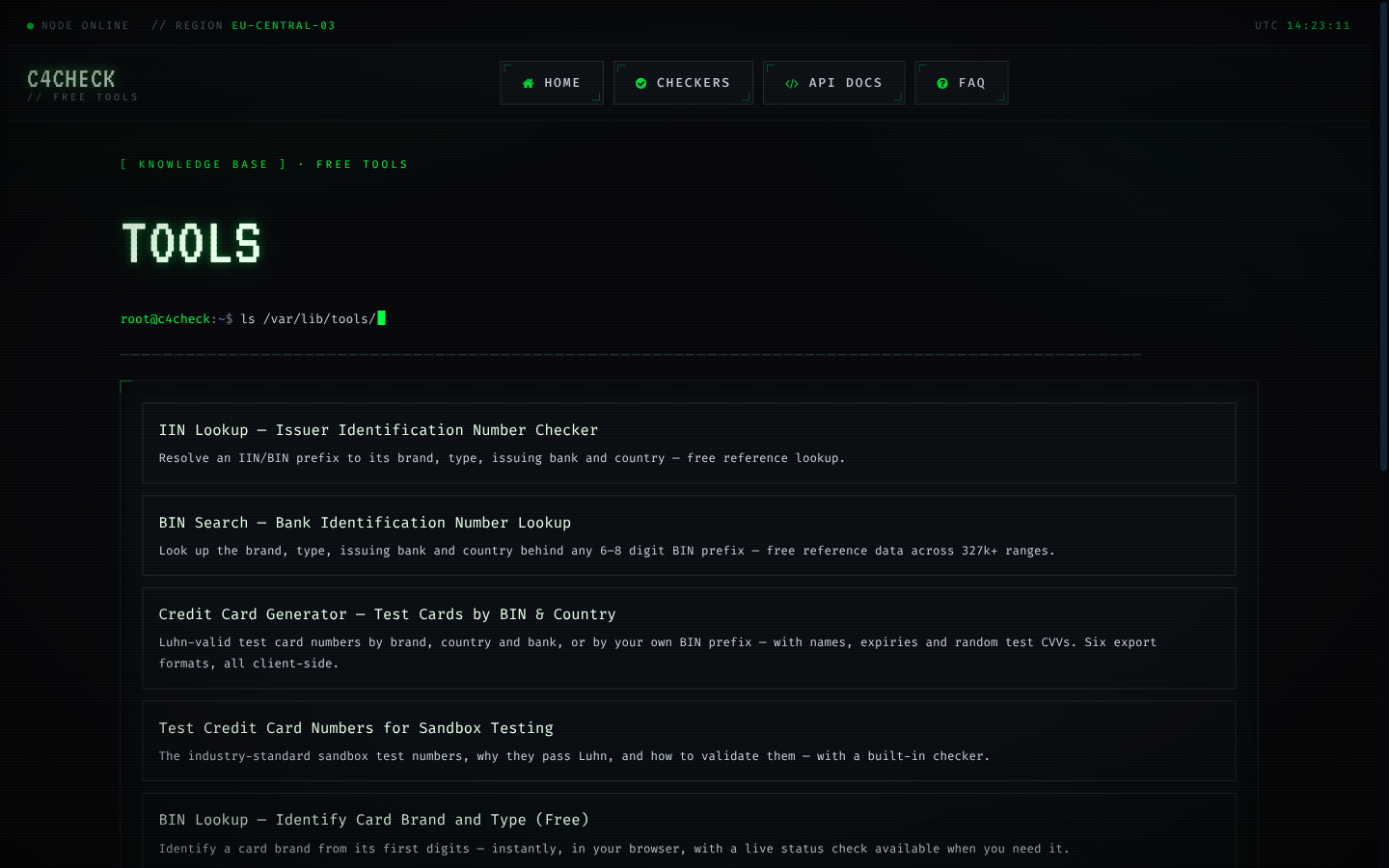Open Test Credit Card Numbers for Sandbox Testing
The width and height of the screenshot is (1389, 868).
pyautogui.click(x=689, y=741)
